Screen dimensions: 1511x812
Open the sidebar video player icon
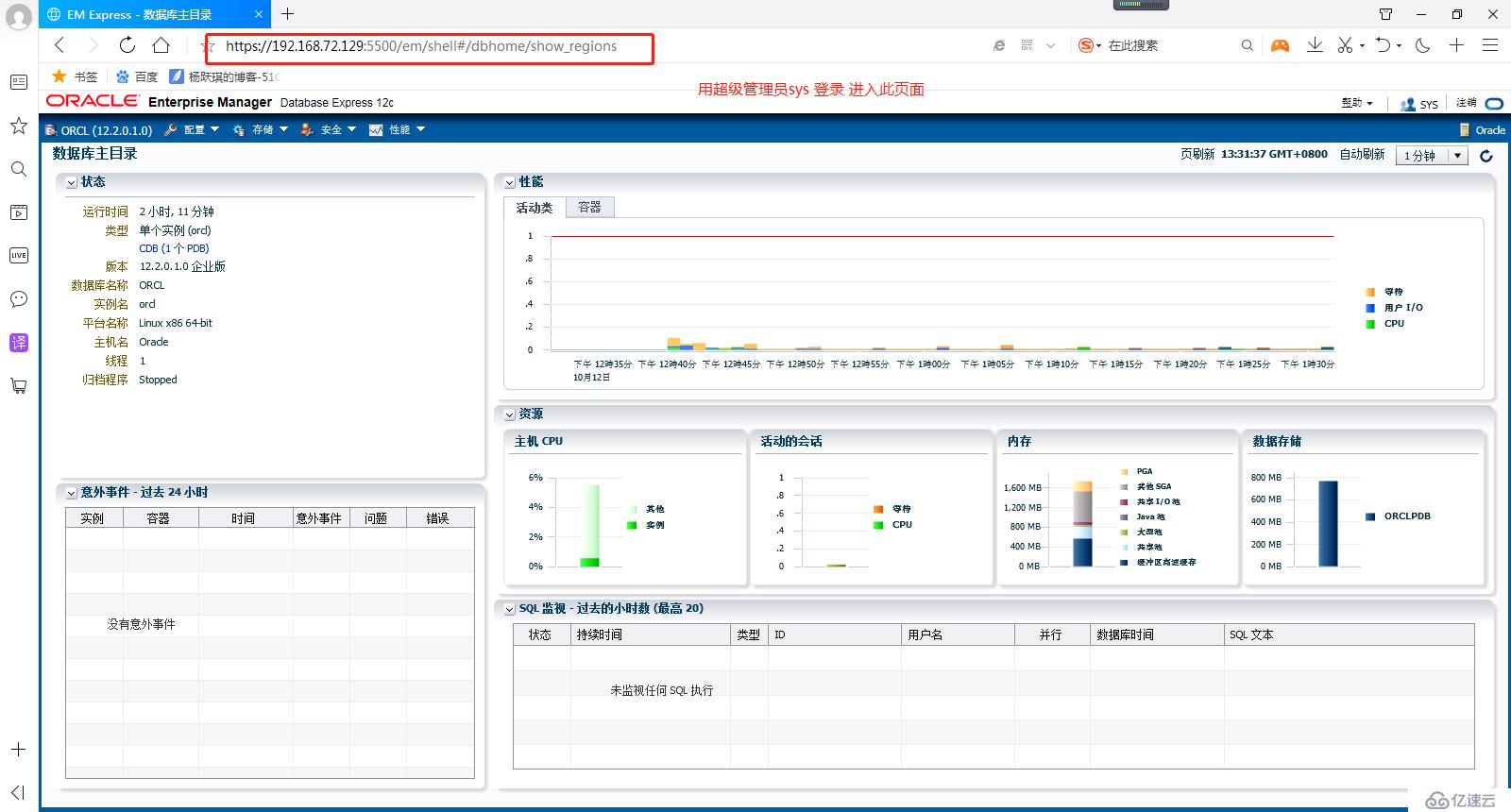(x=18, y=212)
